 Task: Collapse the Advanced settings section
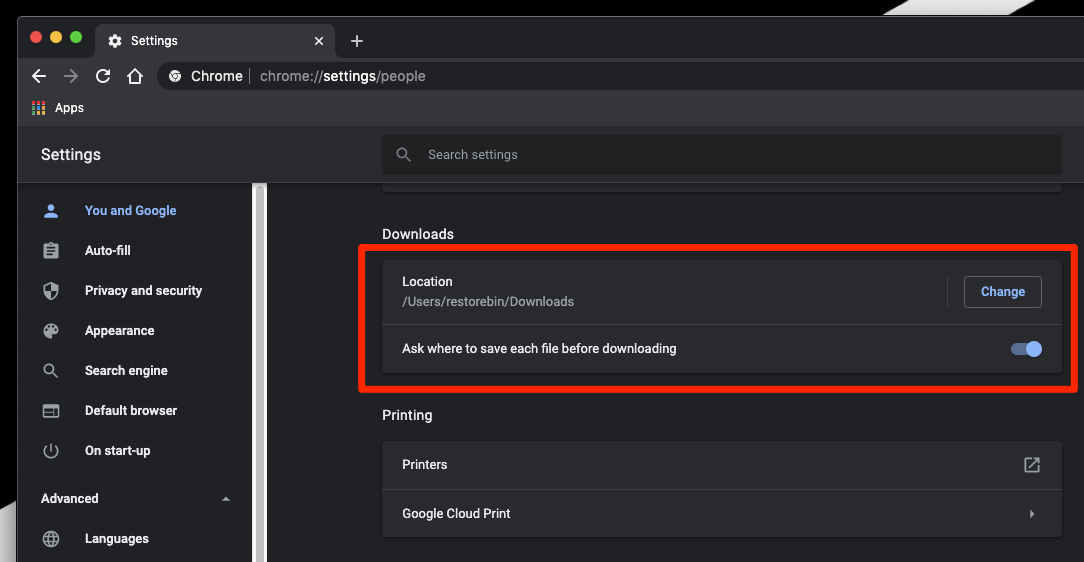(x=225, y=498)
